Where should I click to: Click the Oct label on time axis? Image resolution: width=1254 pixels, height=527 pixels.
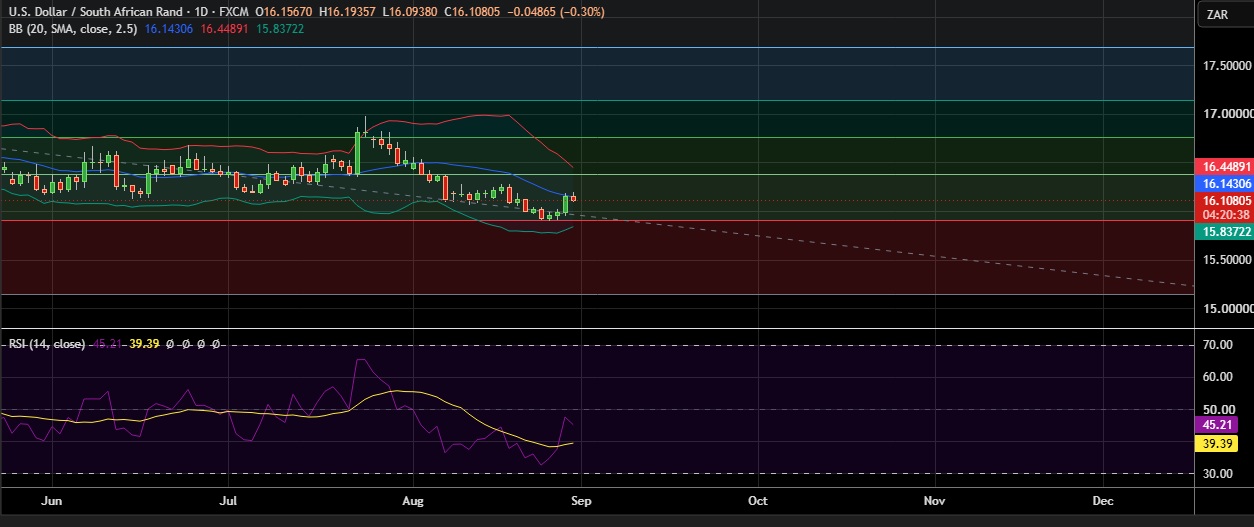757,499
